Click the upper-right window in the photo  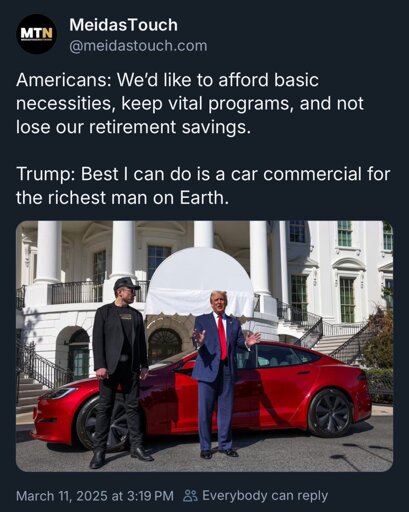(x=387, y=236)
